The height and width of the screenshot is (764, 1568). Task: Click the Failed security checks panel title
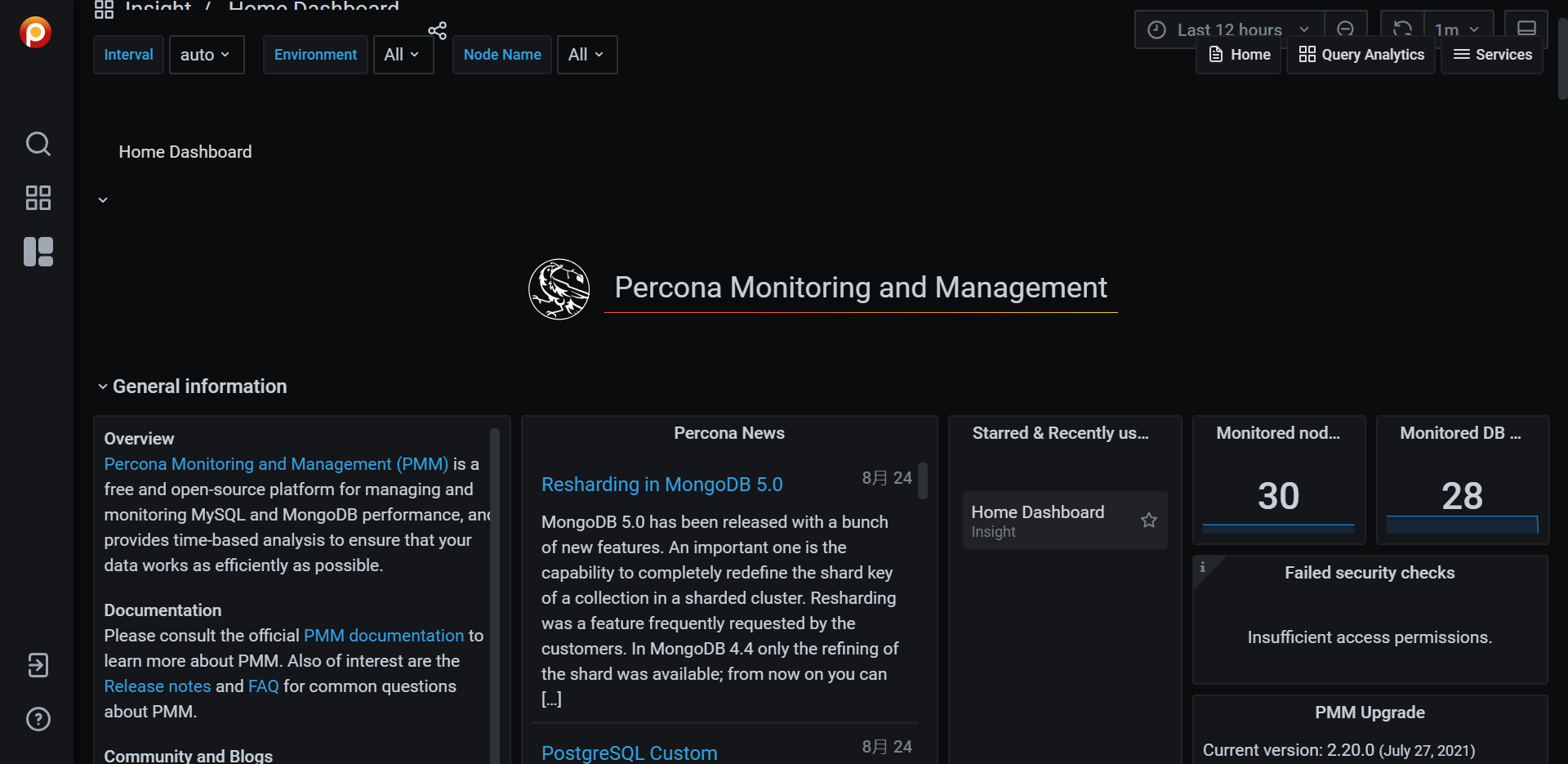(1370, 573)
